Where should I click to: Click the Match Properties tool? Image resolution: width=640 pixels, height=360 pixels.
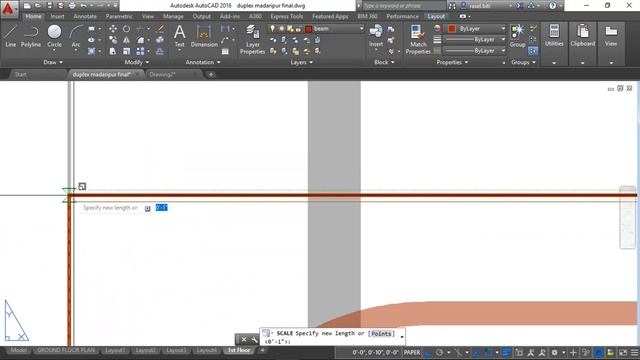[x=418, y=40]
